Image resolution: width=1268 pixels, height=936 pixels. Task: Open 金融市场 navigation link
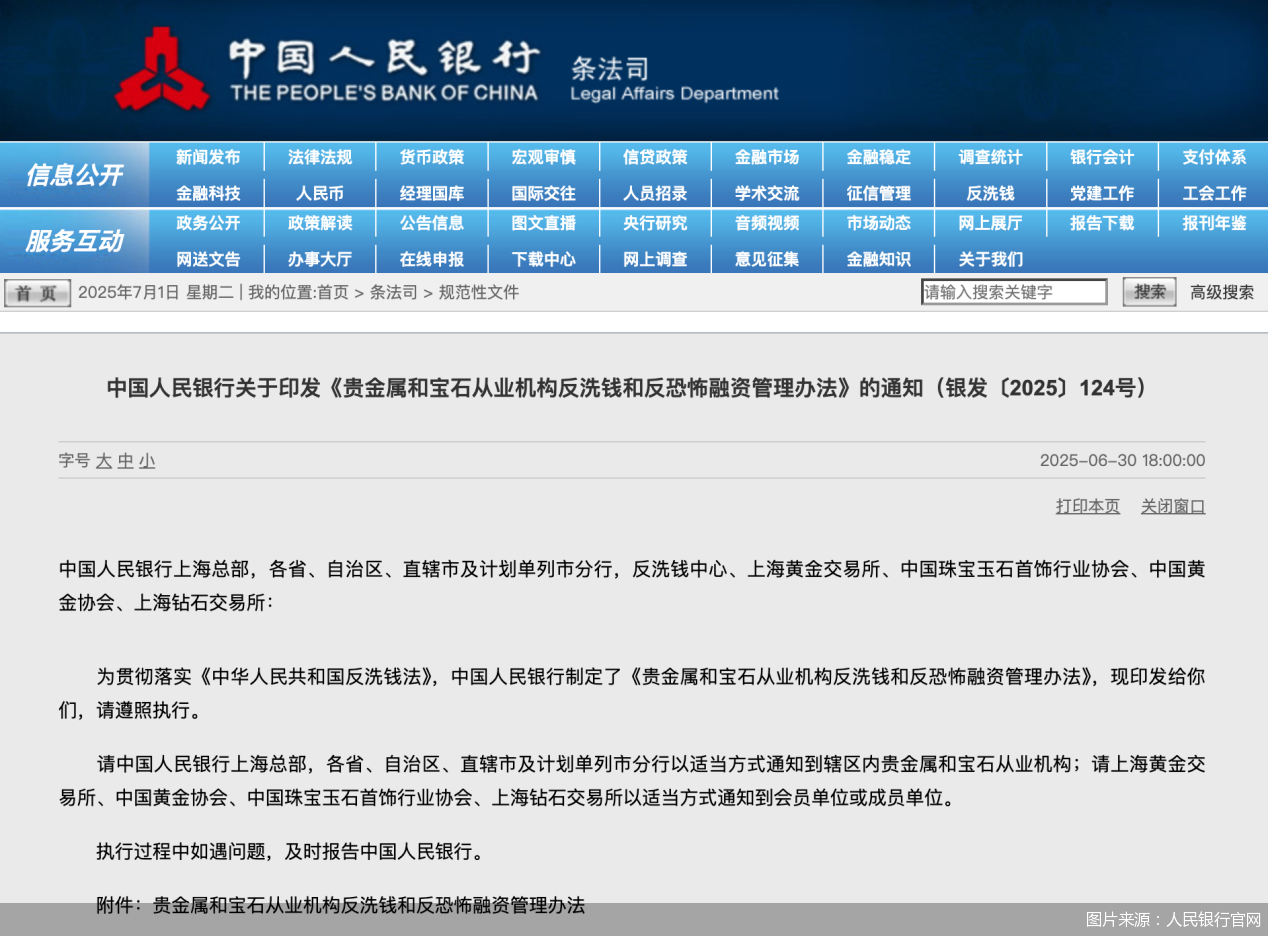(x=767, y=157)
